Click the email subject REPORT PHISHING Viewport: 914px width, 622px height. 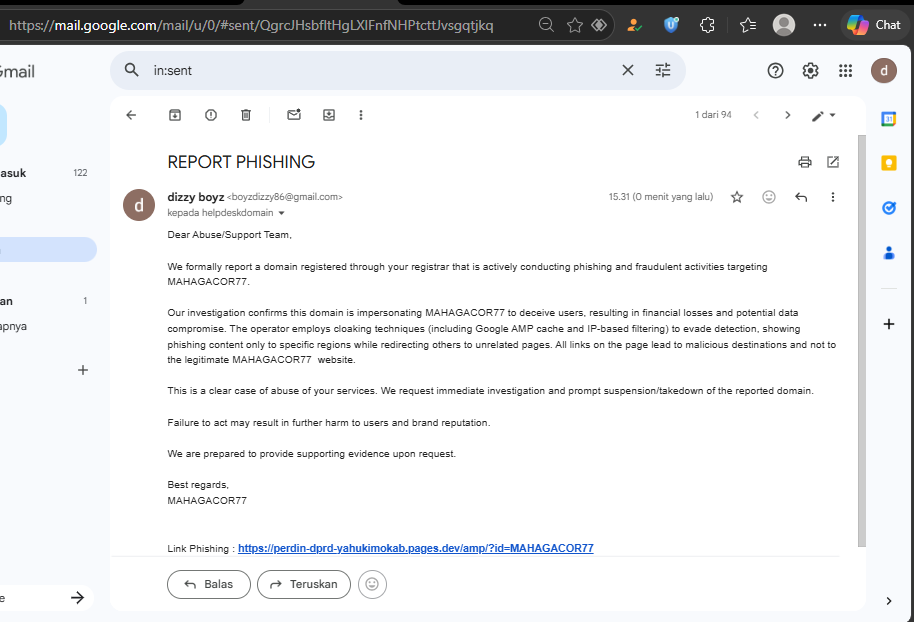point(241,162)
